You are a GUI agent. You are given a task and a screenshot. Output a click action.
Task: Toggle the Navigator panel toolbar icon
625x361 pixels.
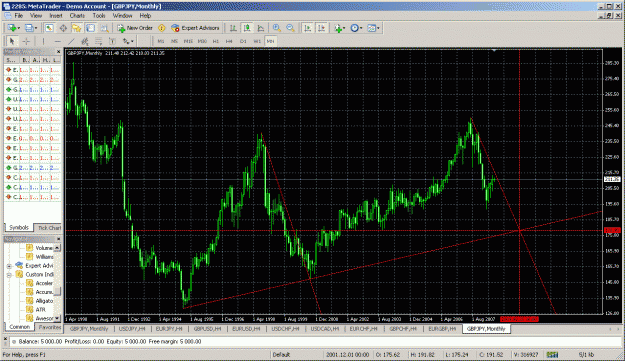tap(77, 28)
